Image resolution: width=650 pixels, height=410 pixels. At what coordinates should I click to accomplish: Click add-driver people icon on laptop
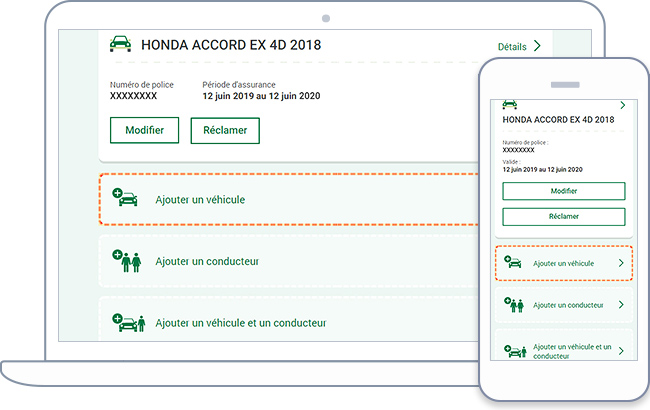[127, 261]
